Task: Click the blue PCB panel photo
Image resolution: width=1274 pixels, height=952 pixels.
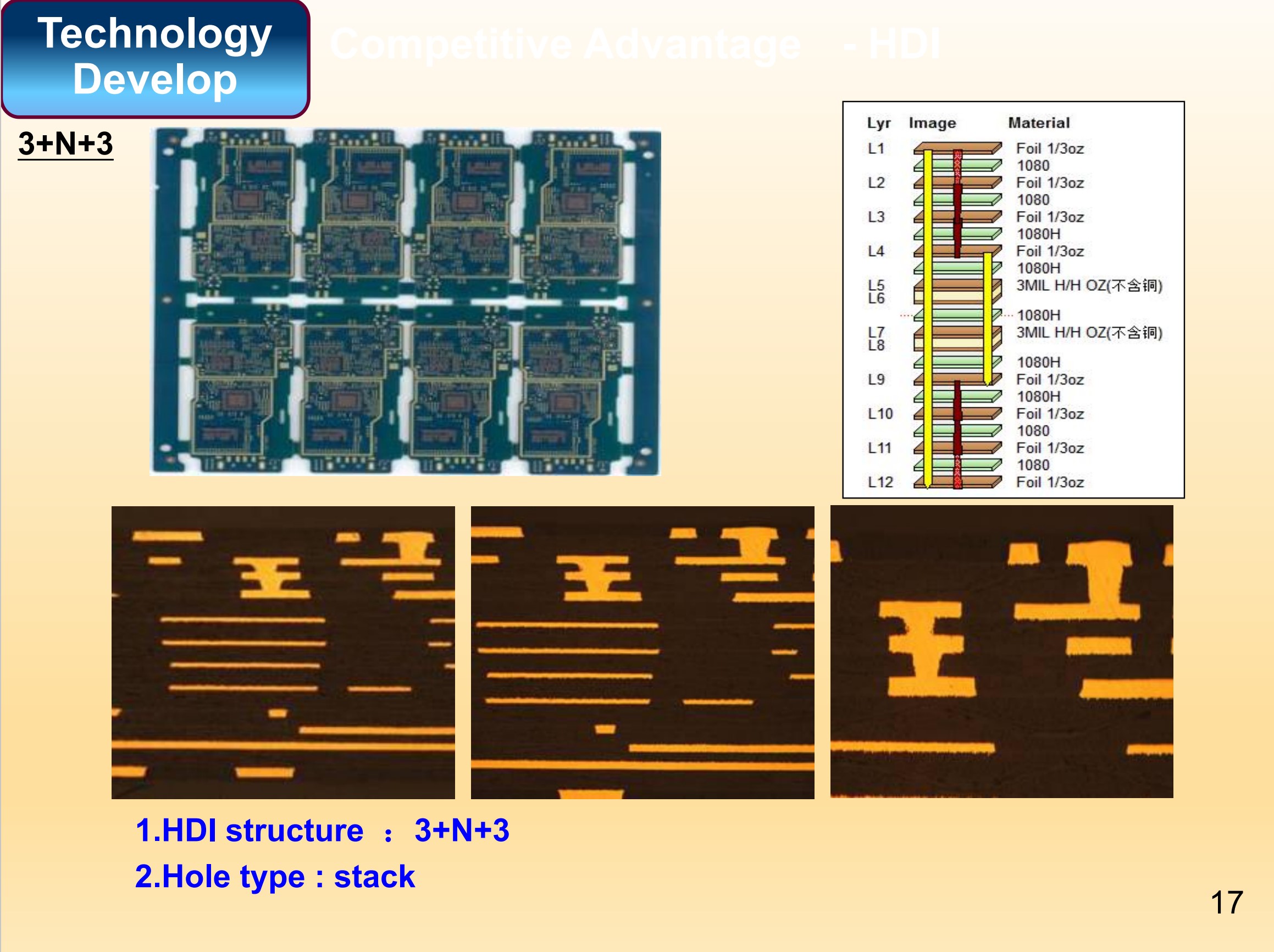Action: [x=405, y=301]
